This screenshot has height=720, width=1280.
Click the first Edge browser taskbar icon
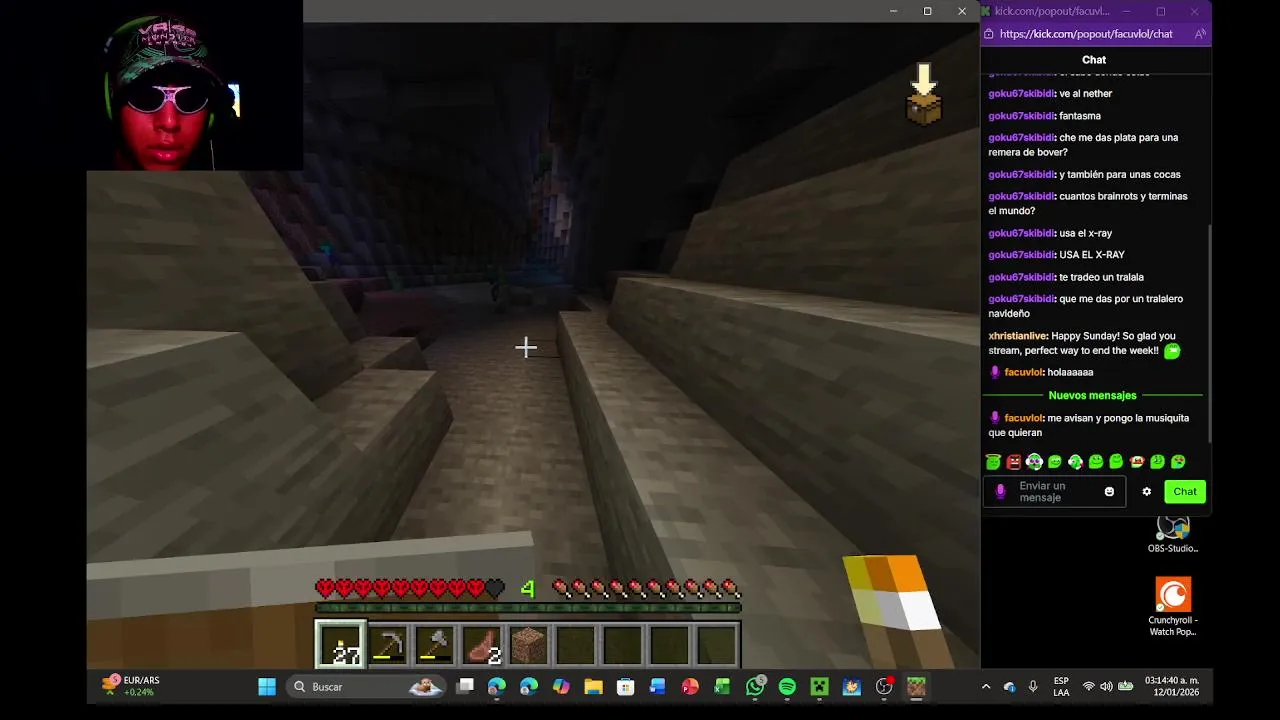click(497, 687)
